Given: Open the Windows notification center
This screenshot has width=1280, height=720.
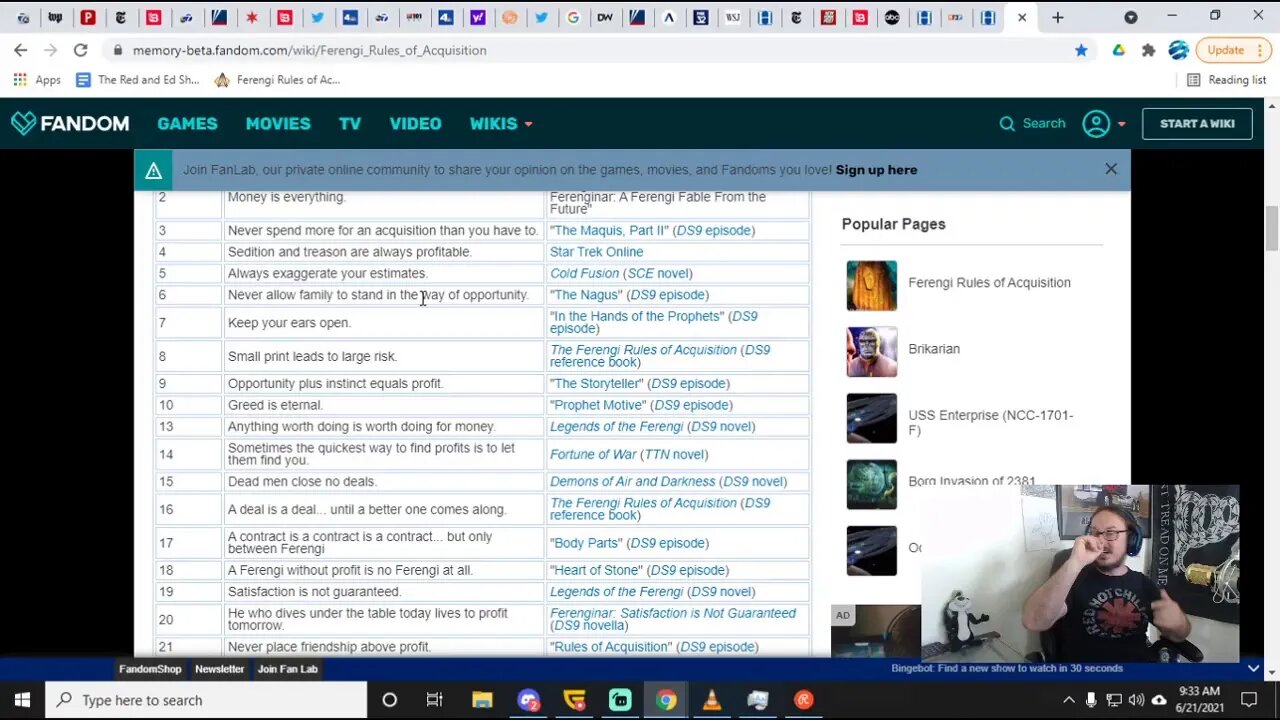Looking at the screenshot, I should 1249,700.
